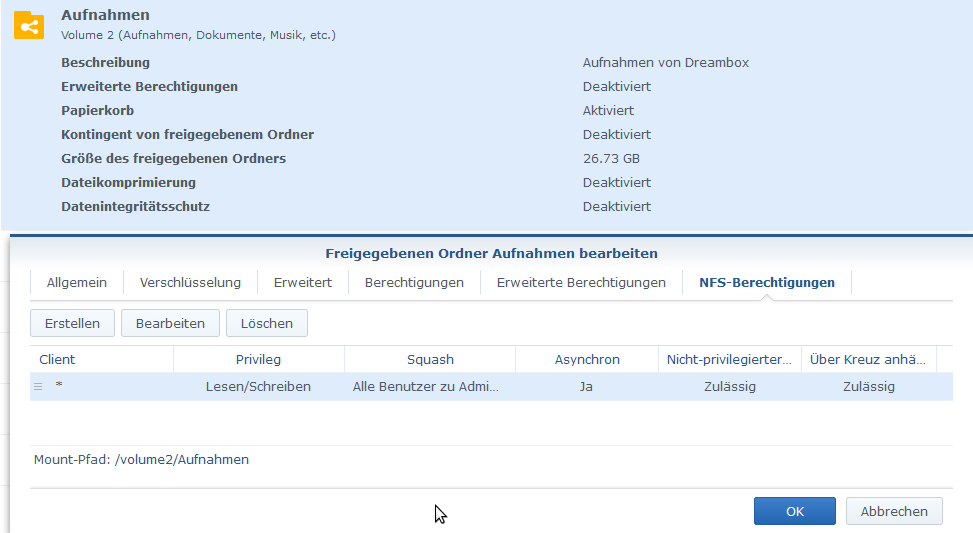Select the Lesen/Schreiben cell in the NFS rule row
Viewport: 973px width, 533px height.
point(258,387)
